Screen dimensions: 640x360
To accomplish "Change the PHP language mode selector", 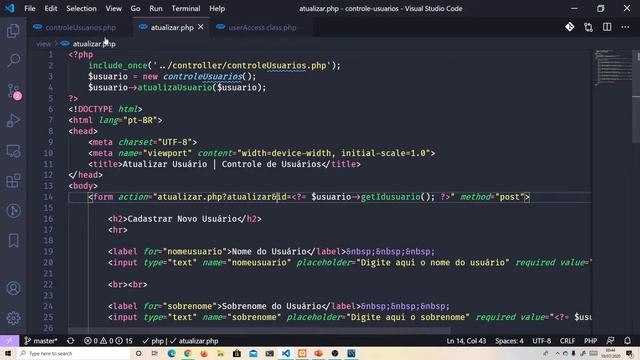I will click(x=590, y=340).
